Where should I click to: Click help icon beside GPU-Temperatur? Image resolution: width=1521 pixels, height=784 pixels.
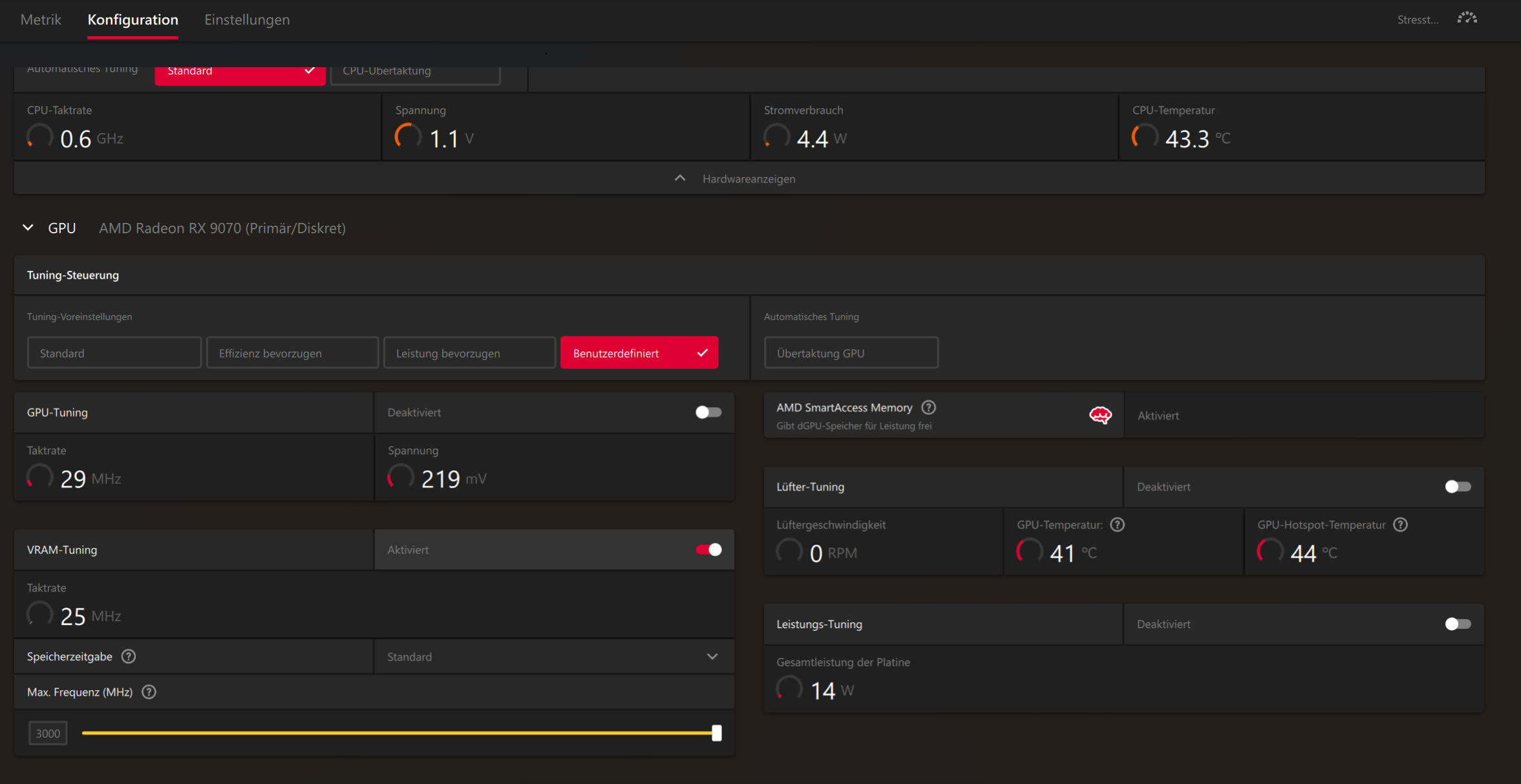pos(1117,525)
